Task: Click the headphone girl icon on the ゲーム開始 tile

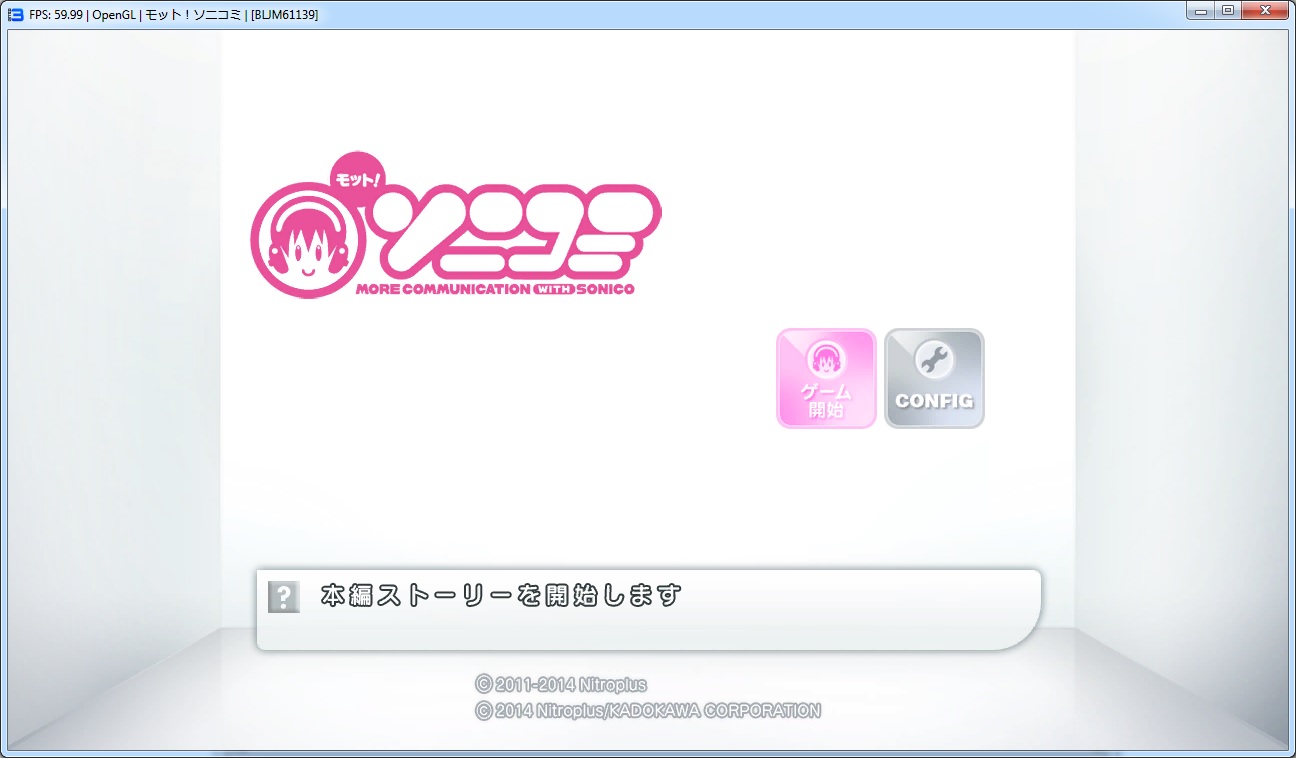Action: (826, 358)
